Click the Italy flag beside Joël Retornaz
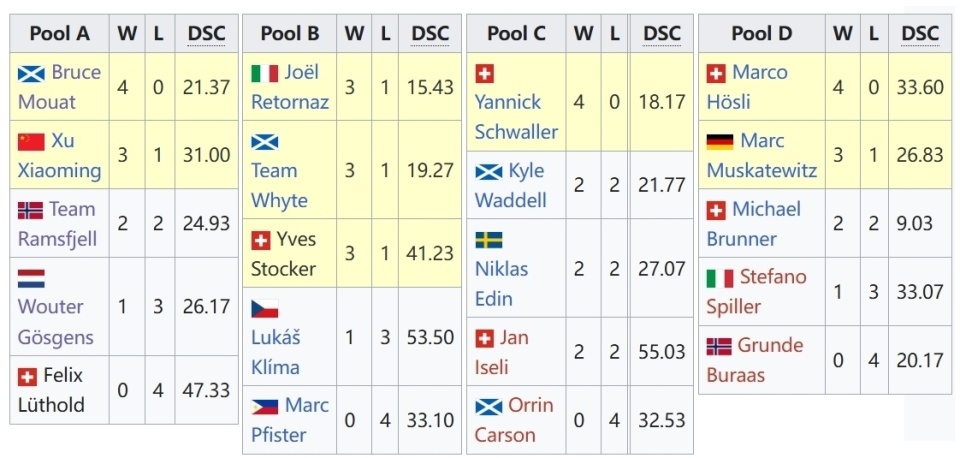The height and width of the screenshot is (458, 960). 264,73
